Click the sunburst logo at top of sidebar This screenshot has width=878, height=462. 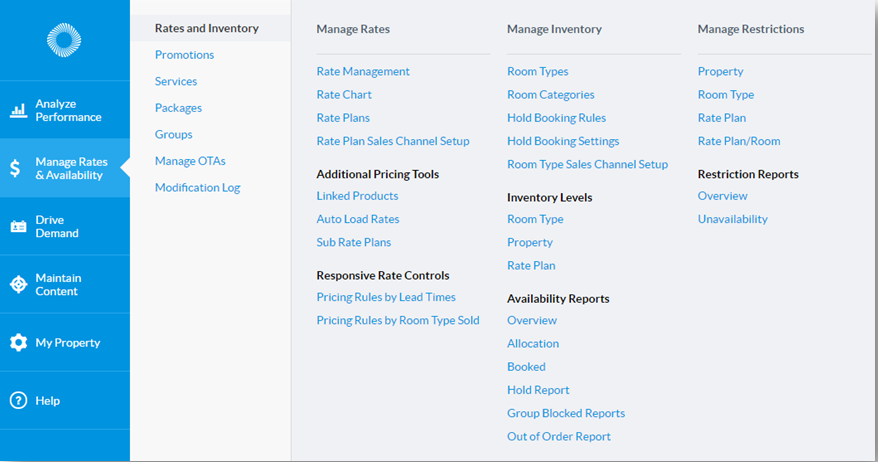pos(64,40)
